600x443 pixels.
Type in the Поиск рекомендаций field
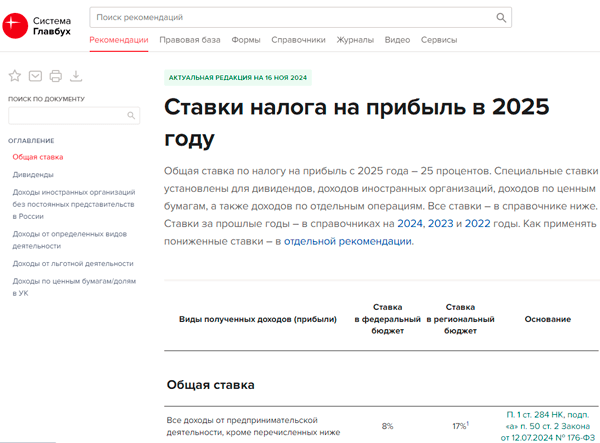click(x=290, y=17)
